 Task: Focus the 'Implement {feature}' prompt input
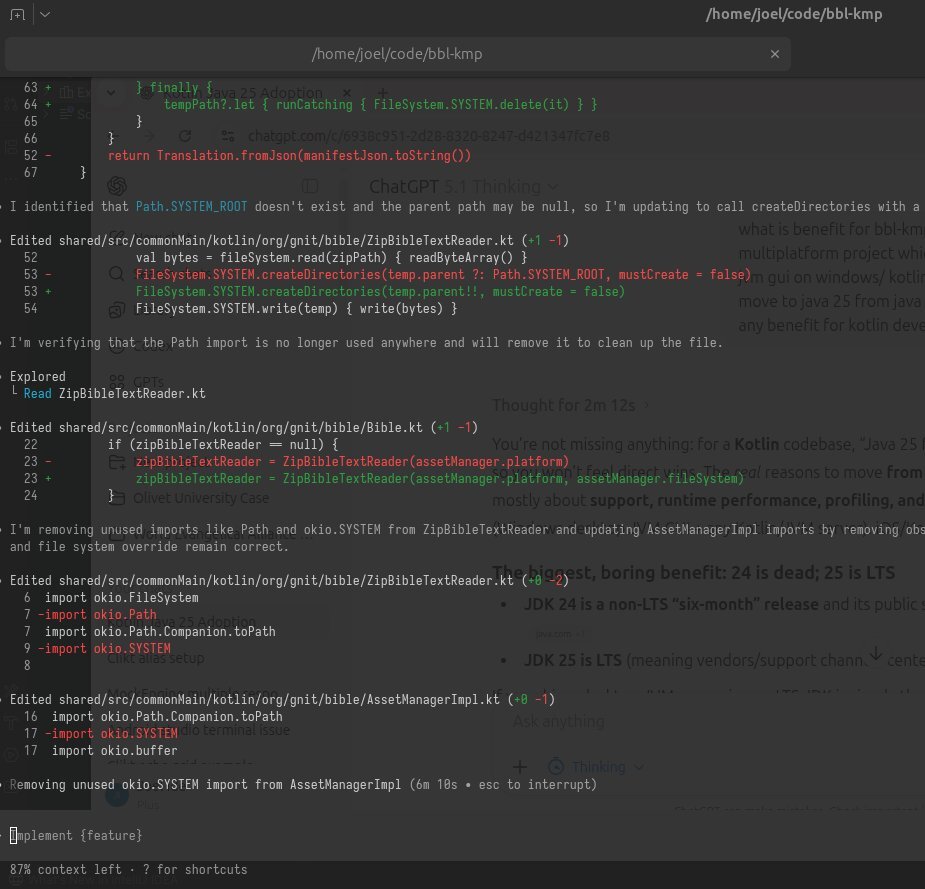pyautogui.click(x=76, y=834)
